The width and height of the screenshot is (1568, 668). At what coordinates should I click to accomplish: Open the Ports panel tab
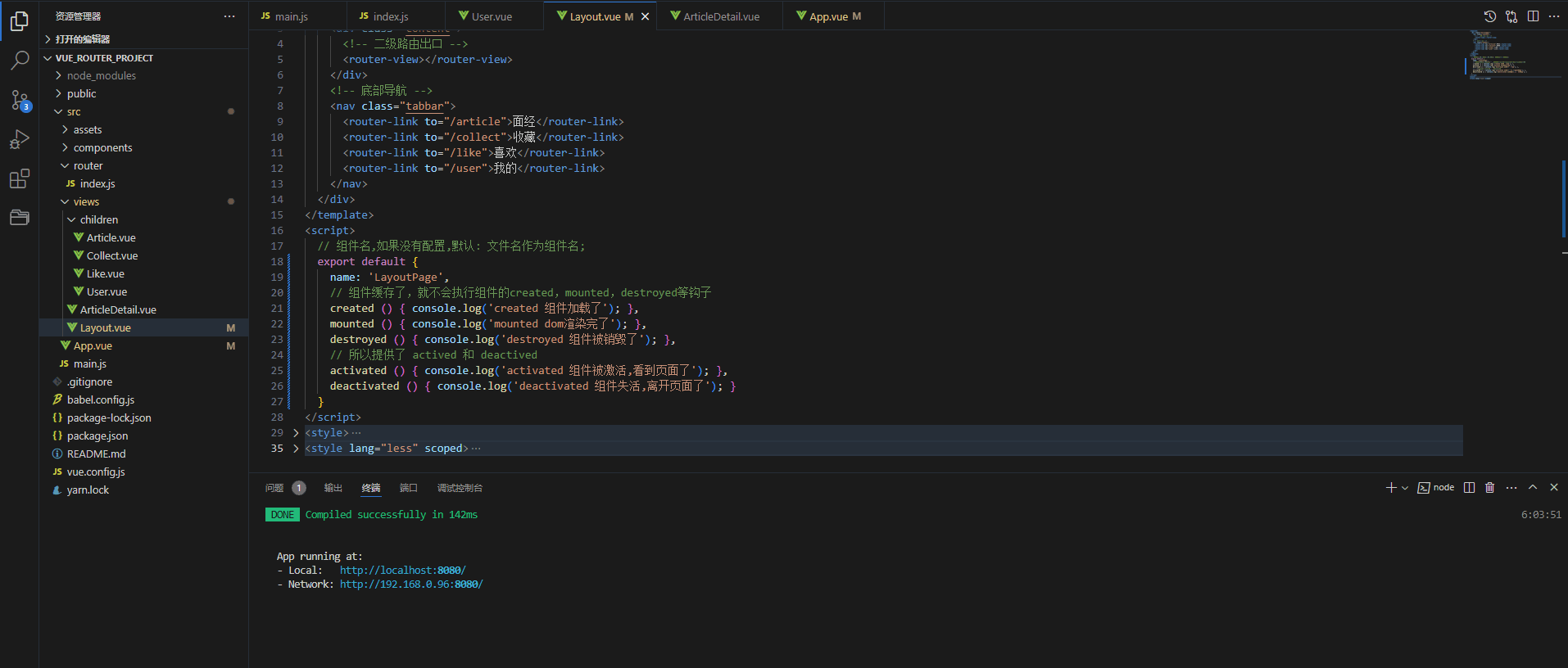(409, 488)
